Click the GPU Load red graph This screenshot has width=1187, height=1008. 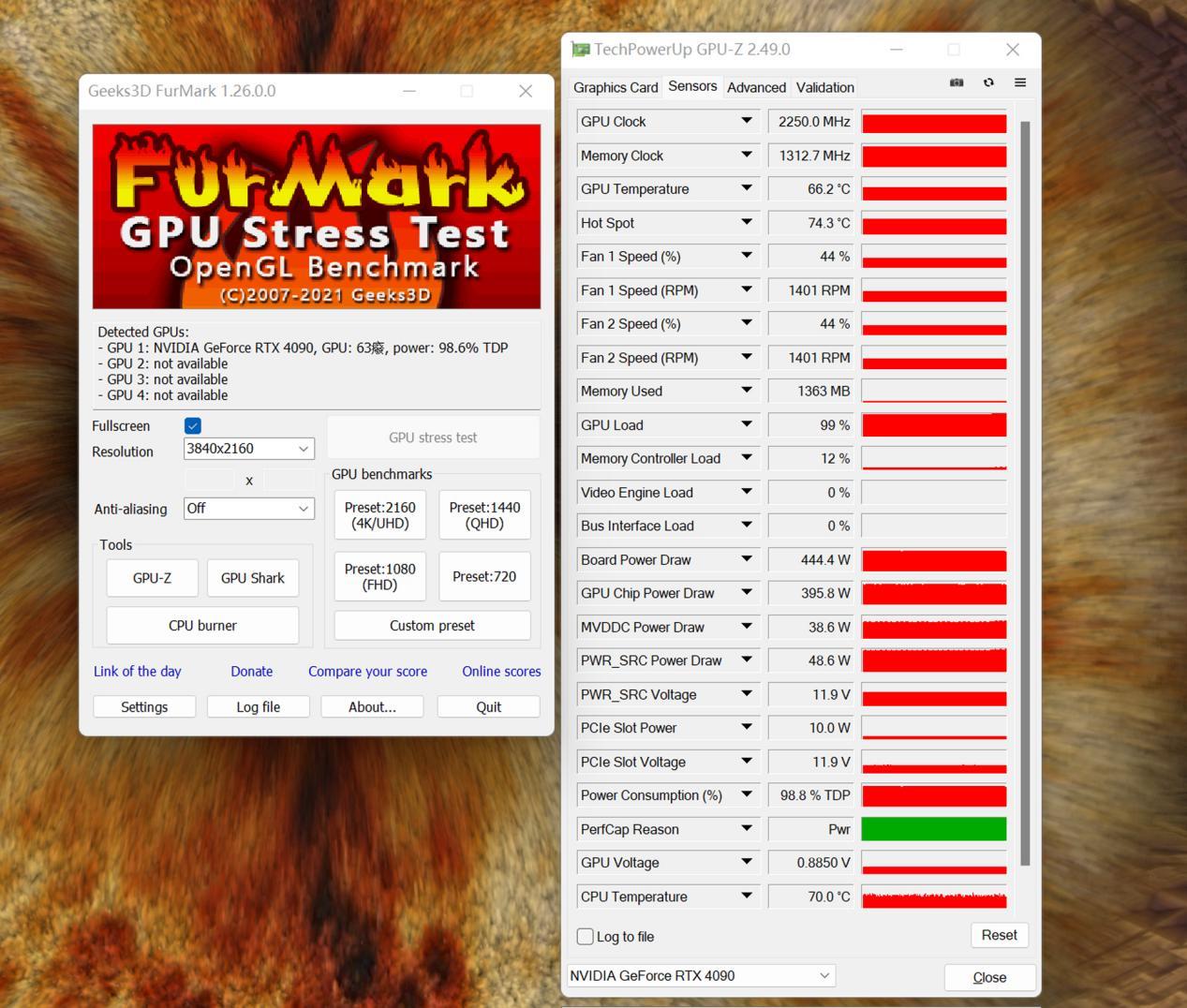(934, 424)
